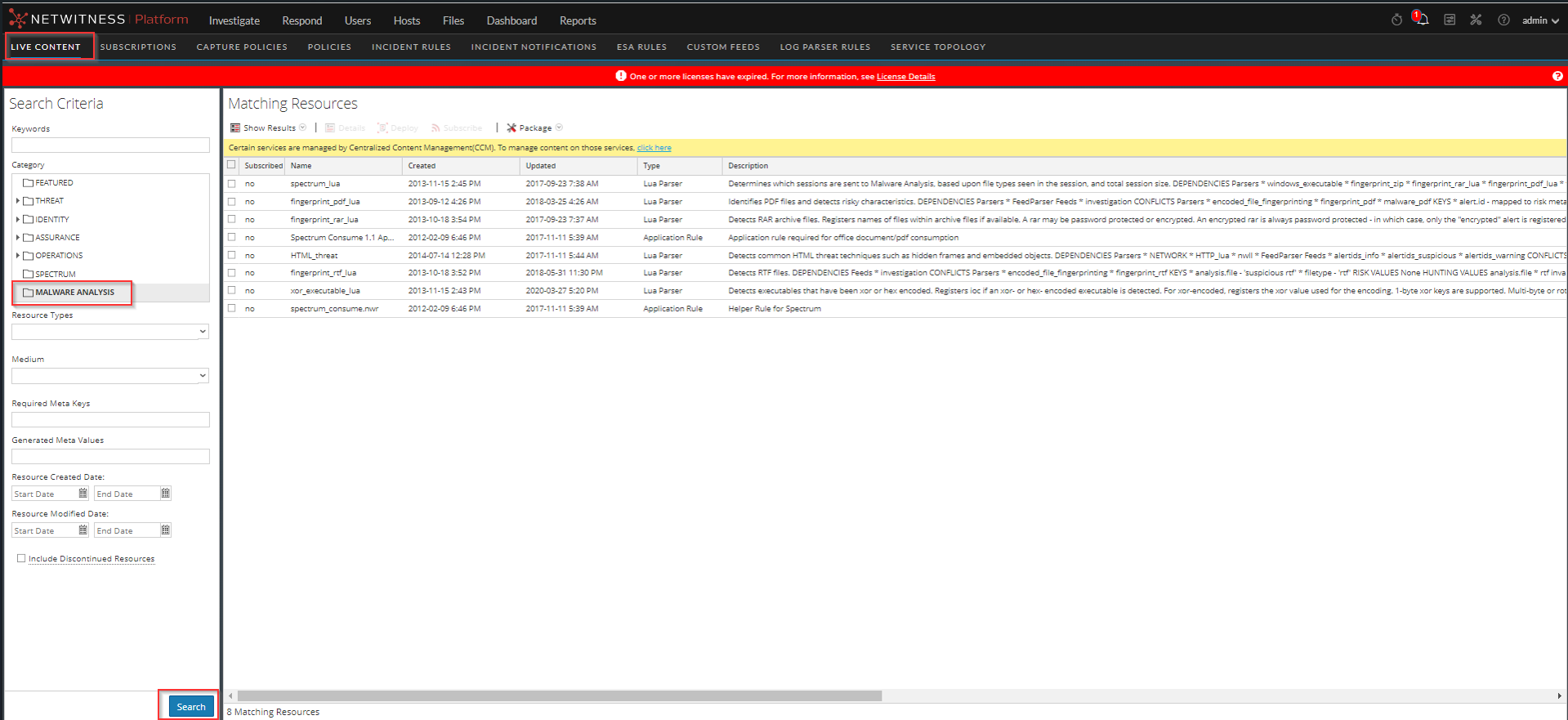Open the Reports menu

click(x=578, y=20)
